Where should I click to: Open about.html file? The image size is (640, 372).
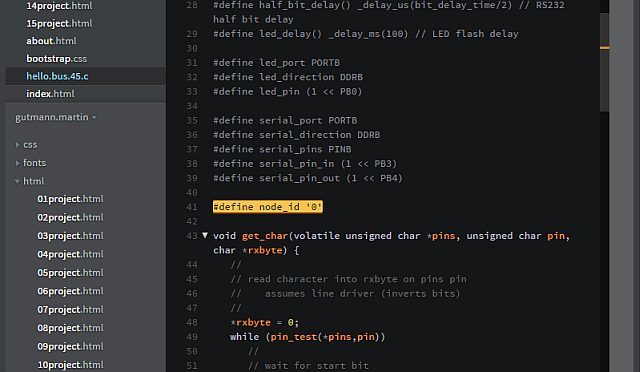pos(51,41)
